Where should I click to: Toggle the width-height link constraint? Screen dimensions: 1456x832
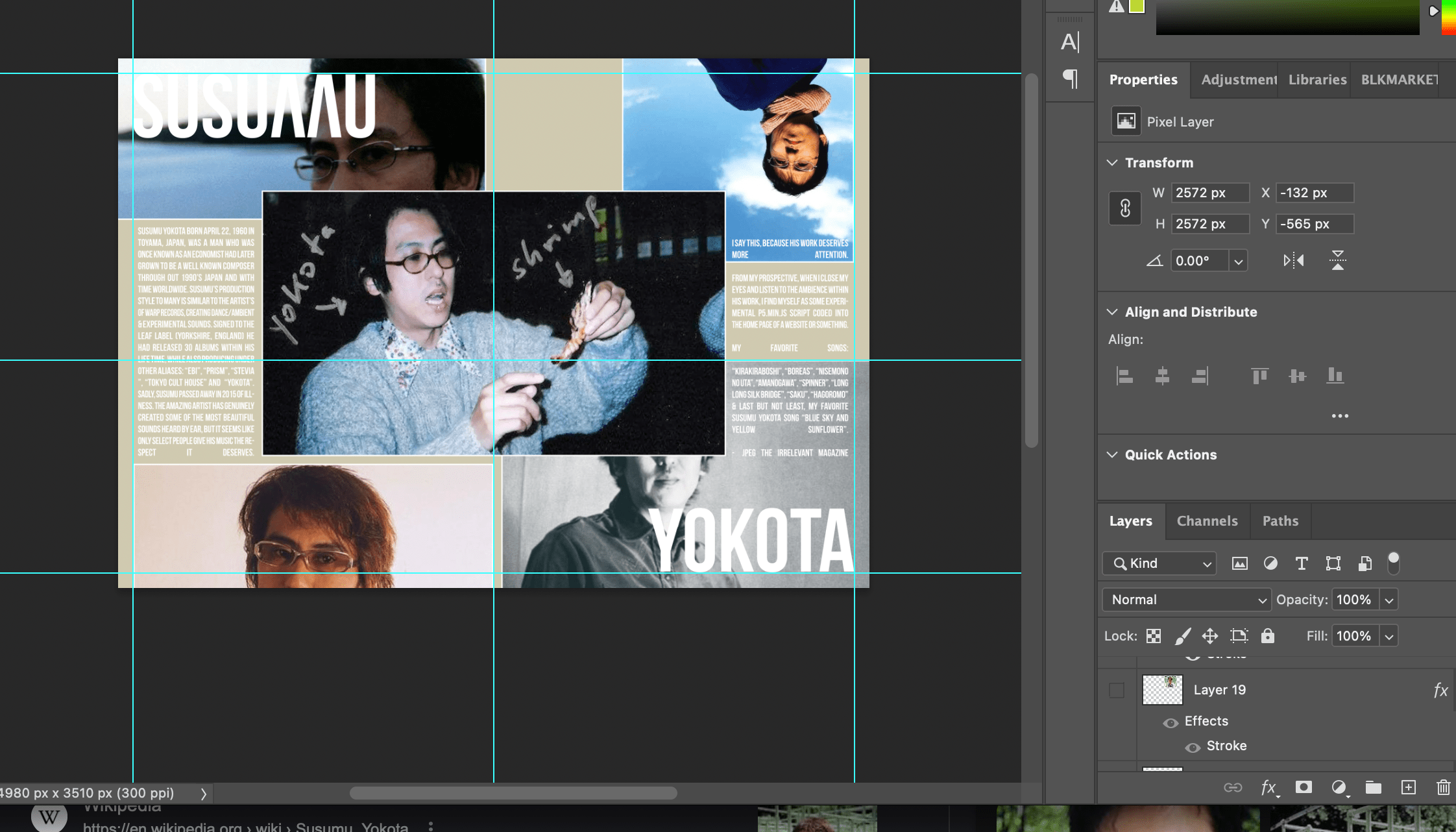coord(1125,208)
